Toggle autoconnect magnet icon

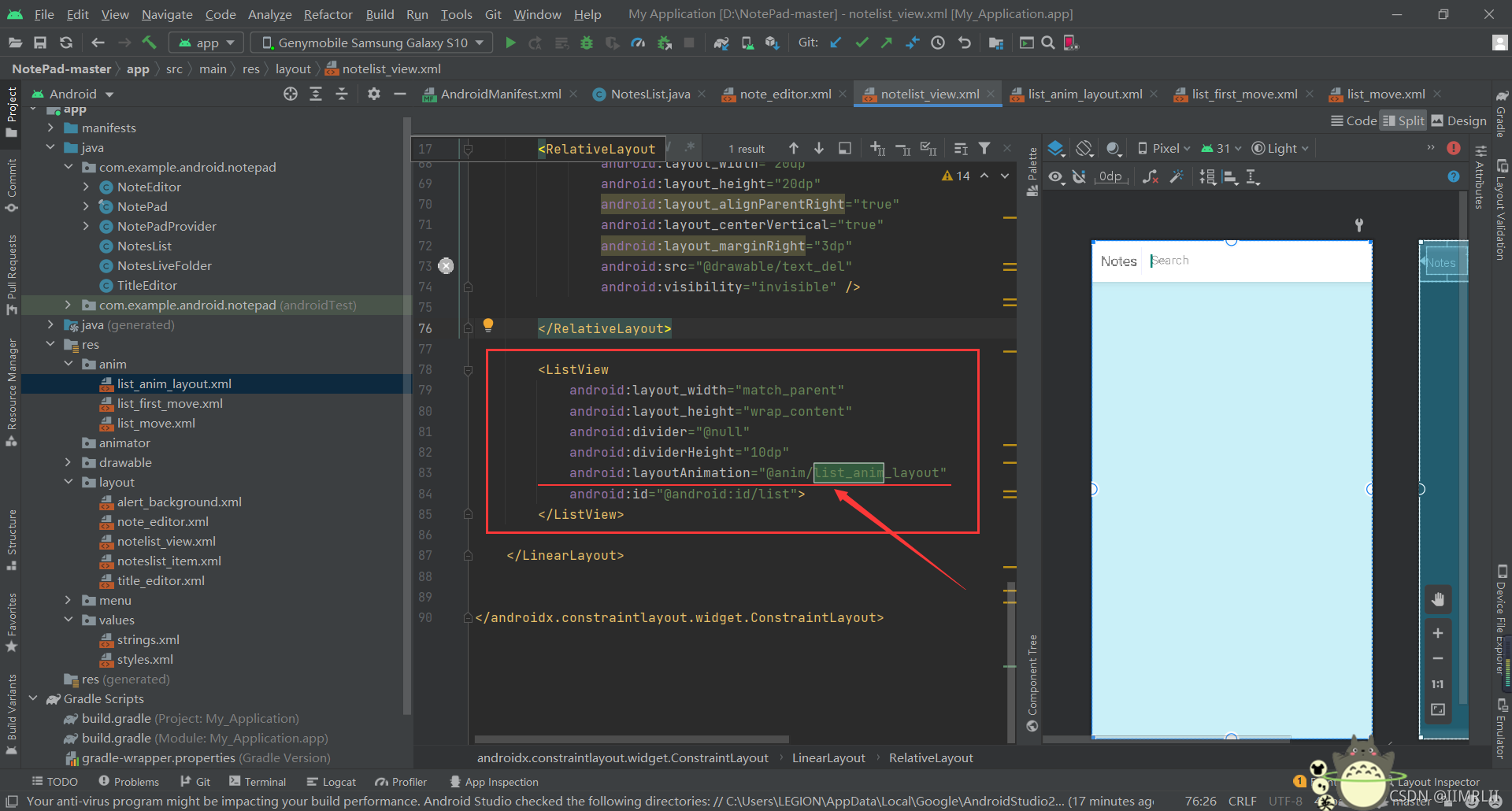click(1080, 176)
